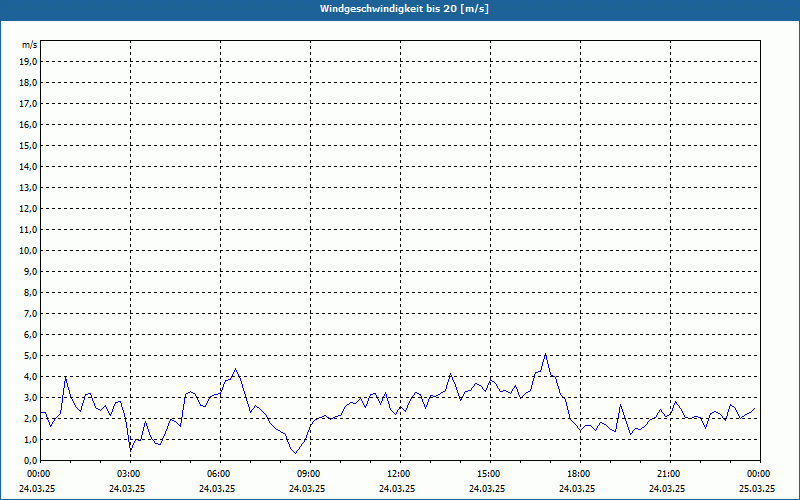Select the "17,0" y-axis label
Viewport: 800px width, 500px height.
28,104
